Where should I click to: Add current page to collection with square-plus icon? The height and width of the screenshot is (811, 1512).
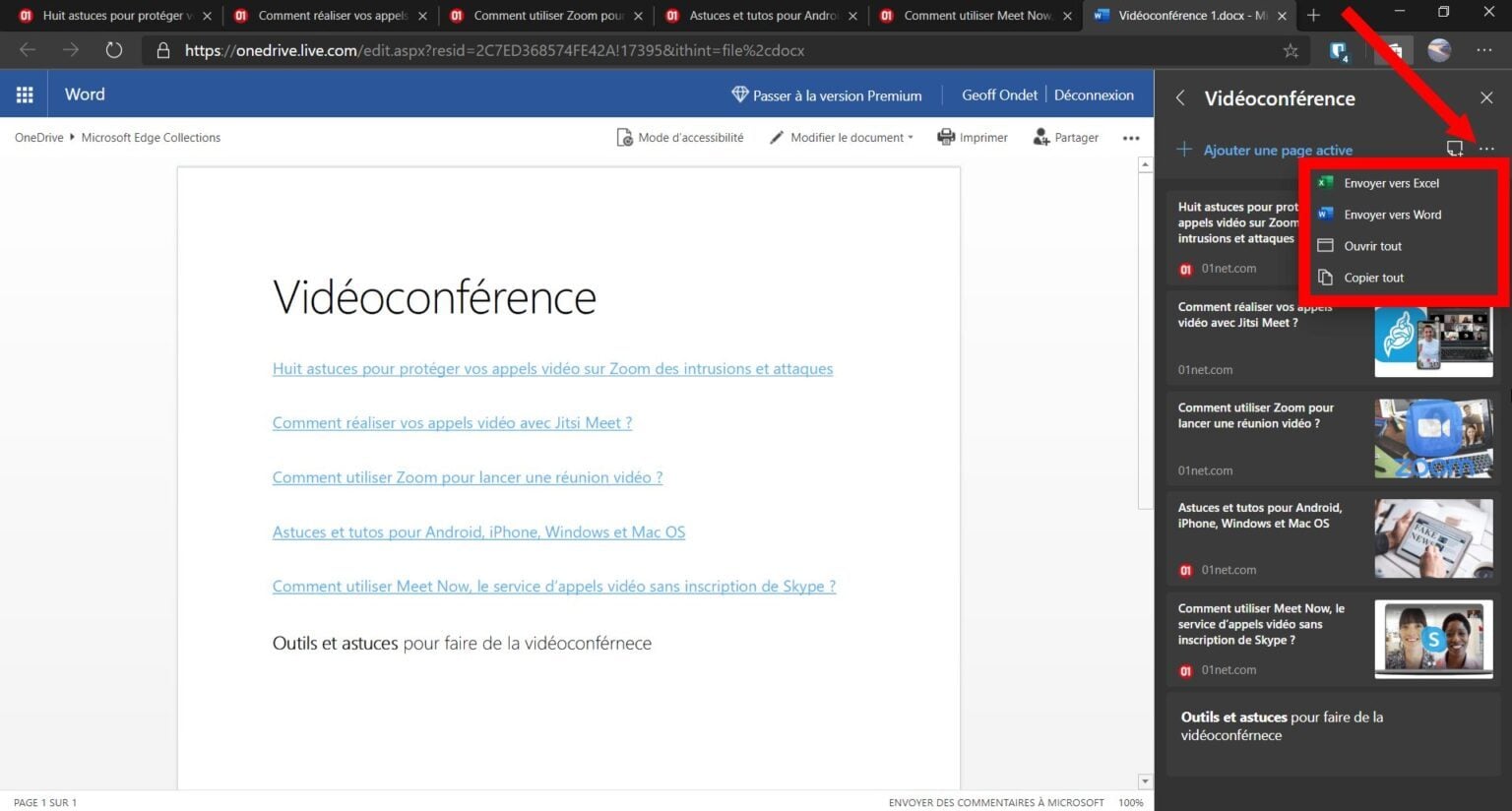pyautogui.click(x=1456, y=149)
